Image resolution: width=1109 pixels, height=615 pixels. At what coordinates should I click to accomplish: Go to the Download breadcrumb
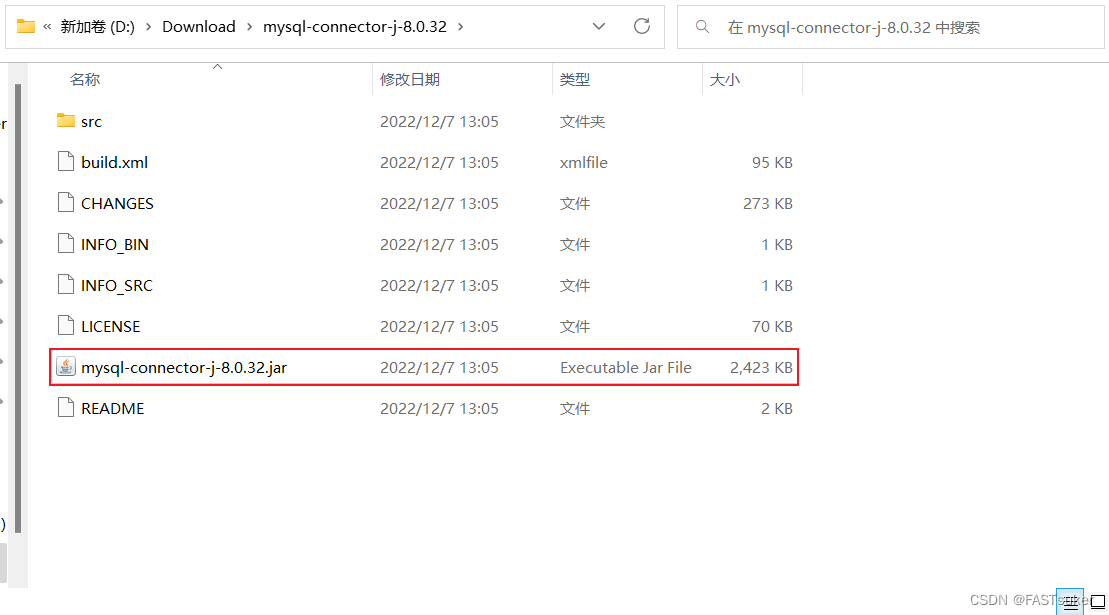tap(199, 27)
